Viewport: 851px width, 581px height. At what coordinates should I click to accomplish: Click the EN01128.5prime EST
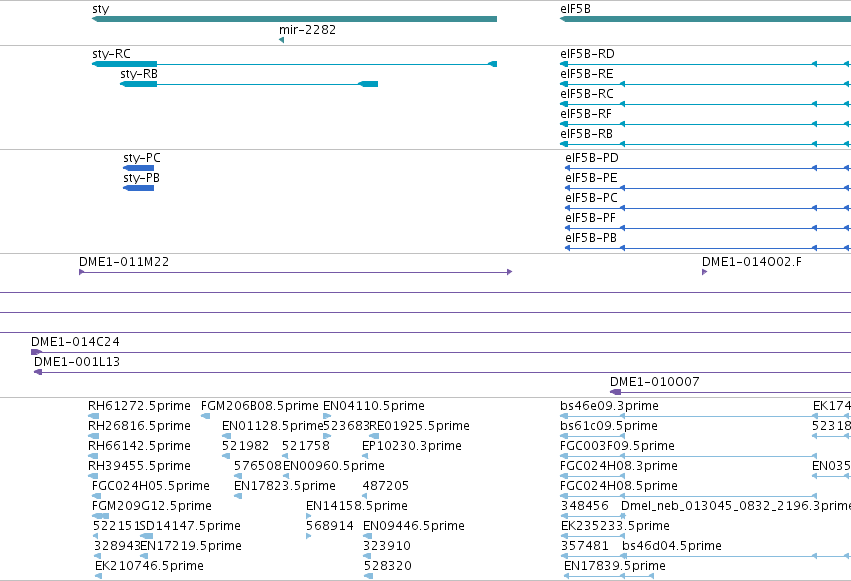pyautogui.click(x=226, y=436)
